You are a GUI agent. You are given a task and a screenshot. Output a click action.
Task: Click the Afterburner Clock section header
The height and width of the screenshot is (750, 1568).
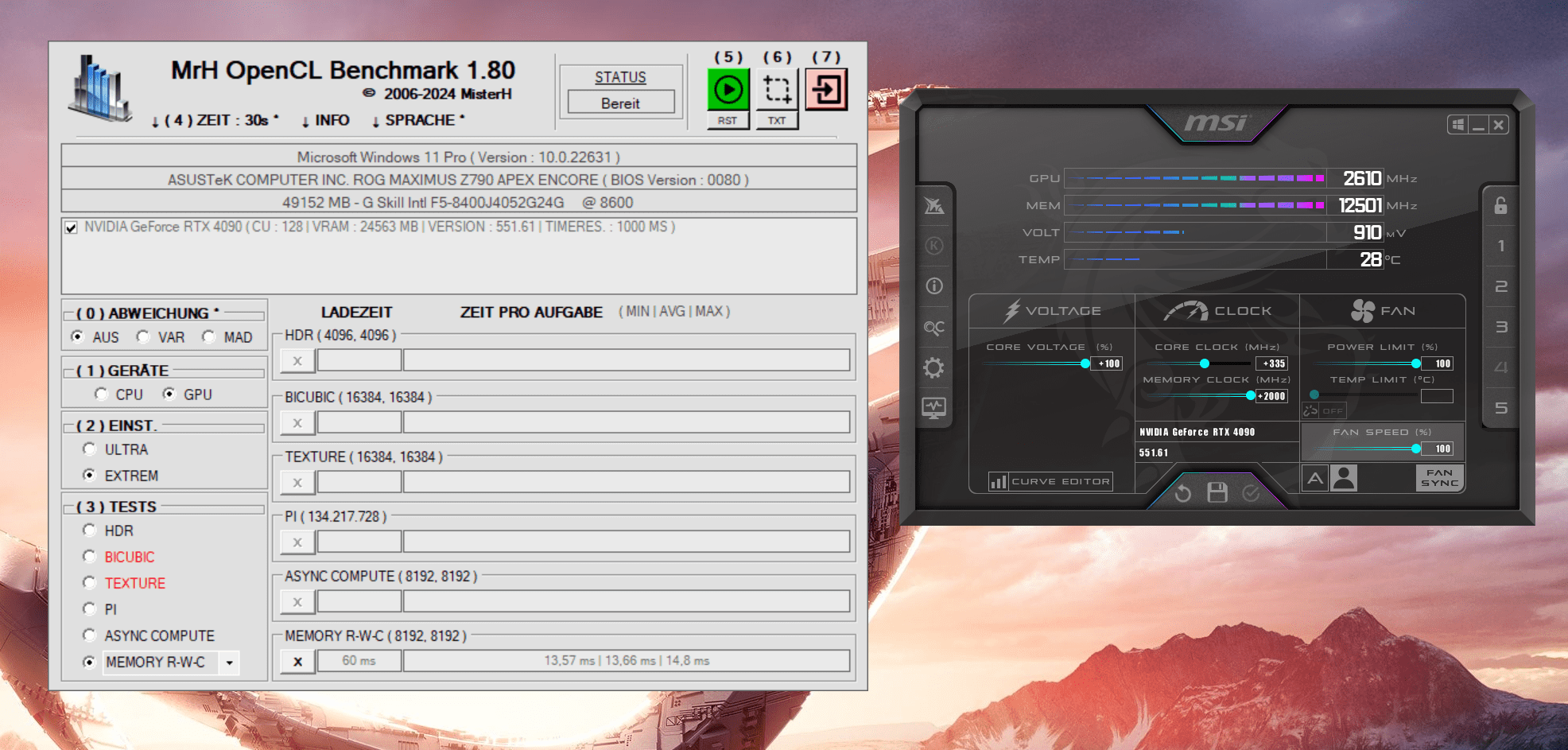(1217, 311)
